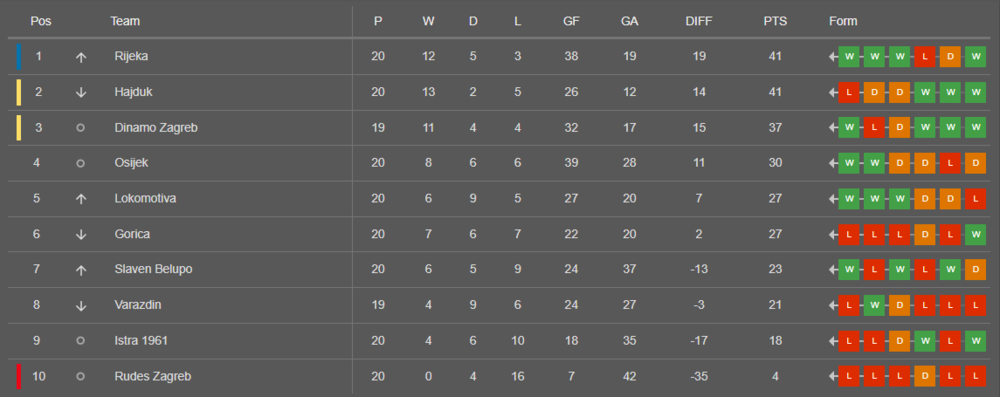Open the Slaven Belupo team link
The width and height of the screenshot is (1000, 397).
(x=153, y=269)
